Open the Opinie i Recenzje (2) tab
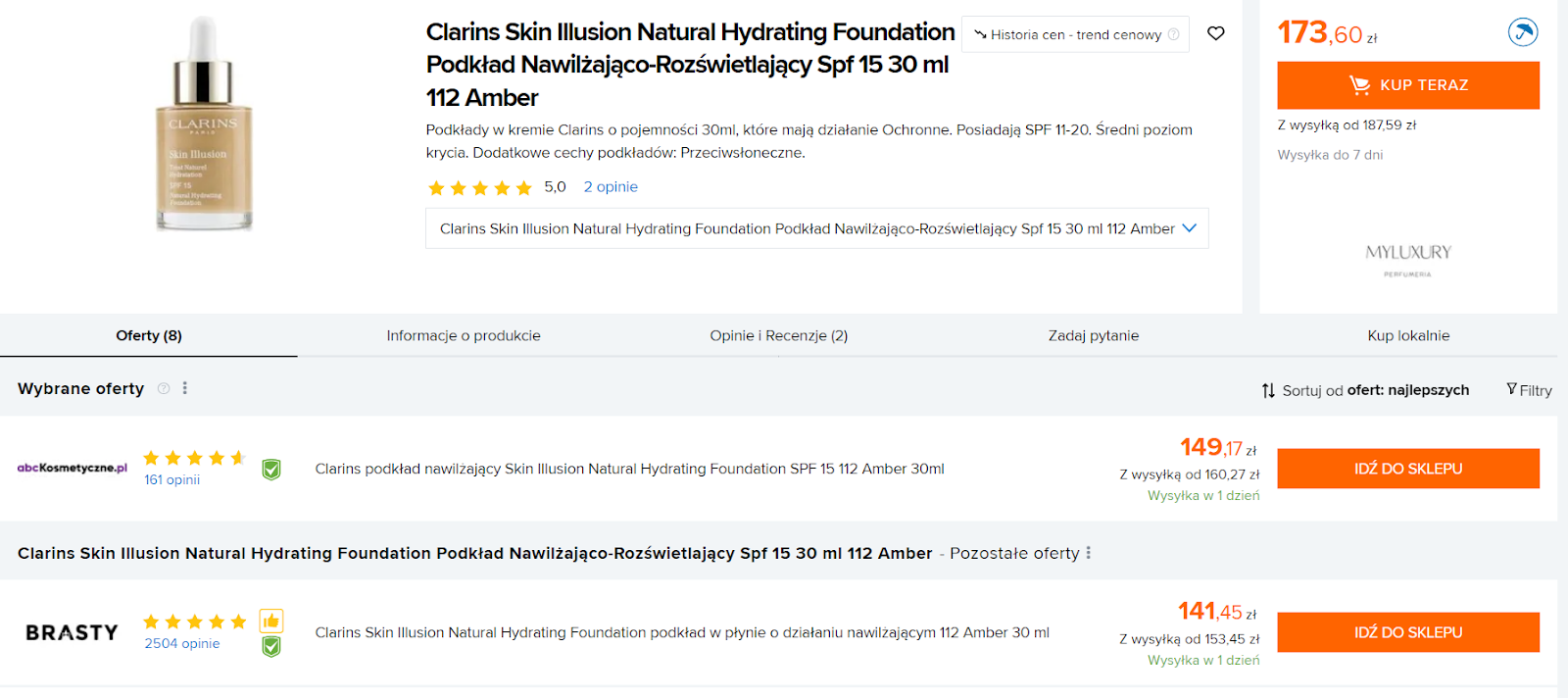 779,335
